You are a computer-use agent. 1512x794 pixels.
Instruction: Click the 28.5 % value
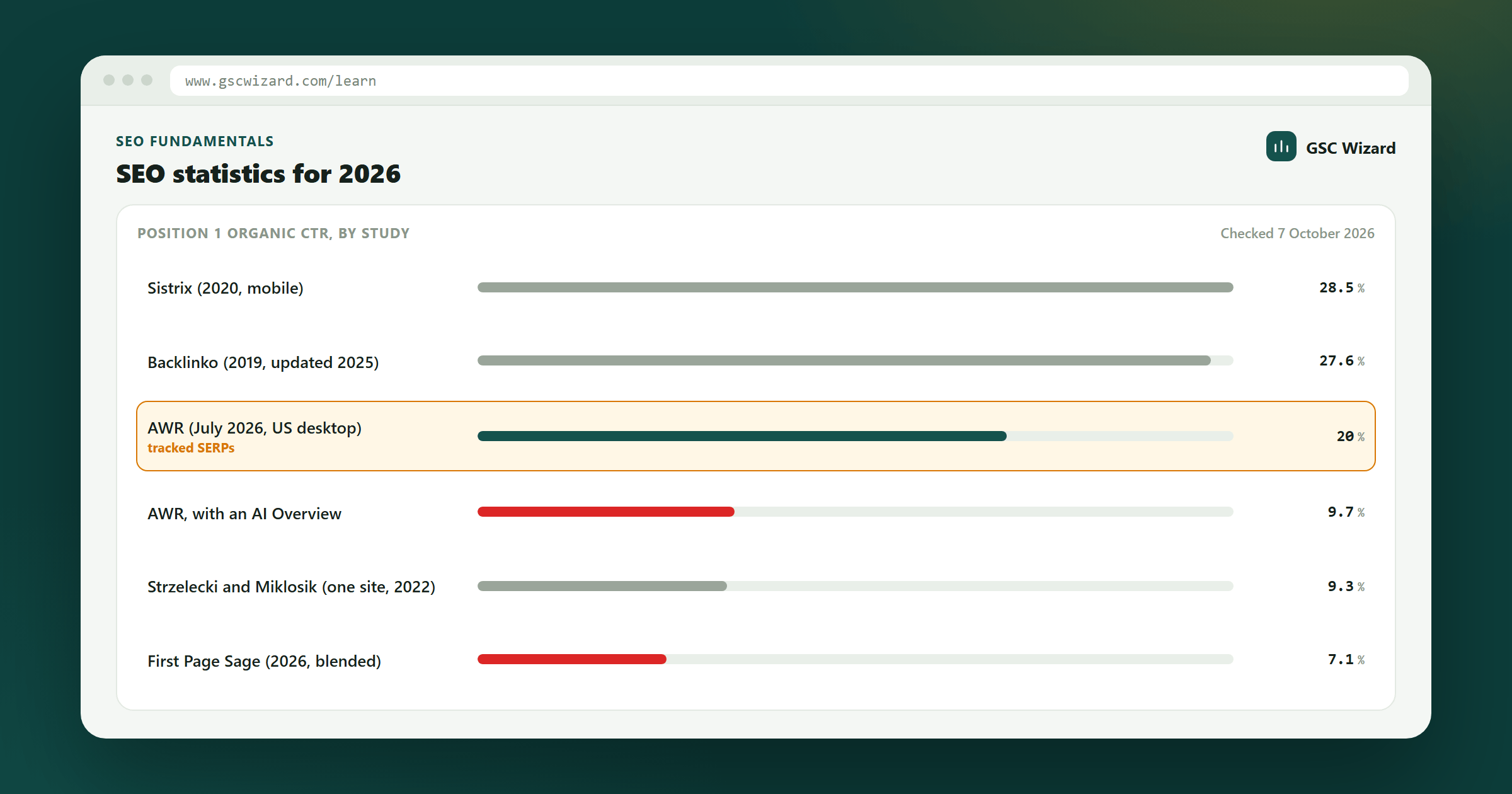(1342, 288)
